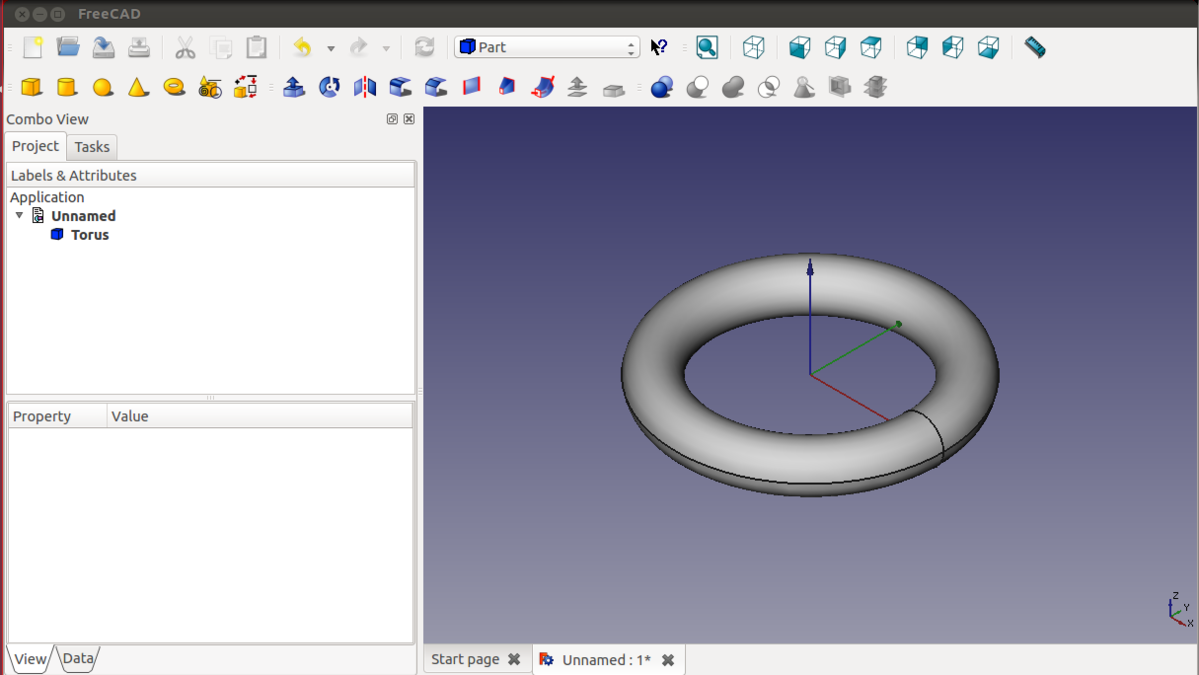Screen dimensions: 1199x675
Task: Switch to the Tasks tab
Action: point(92,147)
